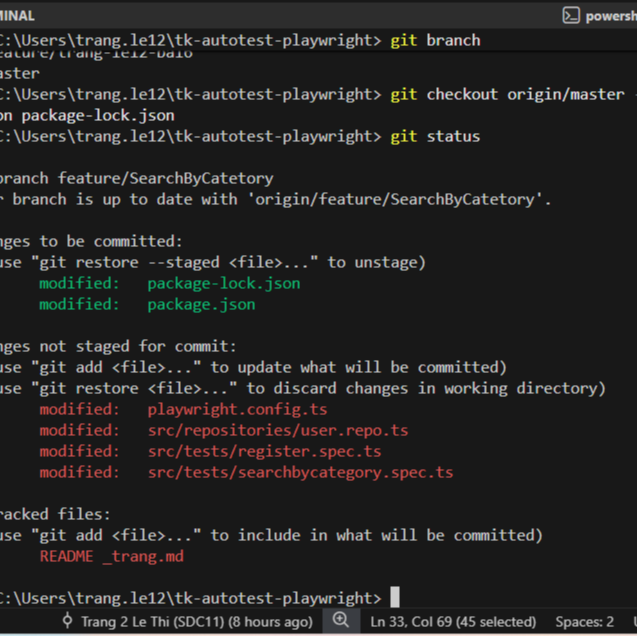Click the git status command text
The width and height of the screenshot is (637, 637).
[x=435, y=136]
